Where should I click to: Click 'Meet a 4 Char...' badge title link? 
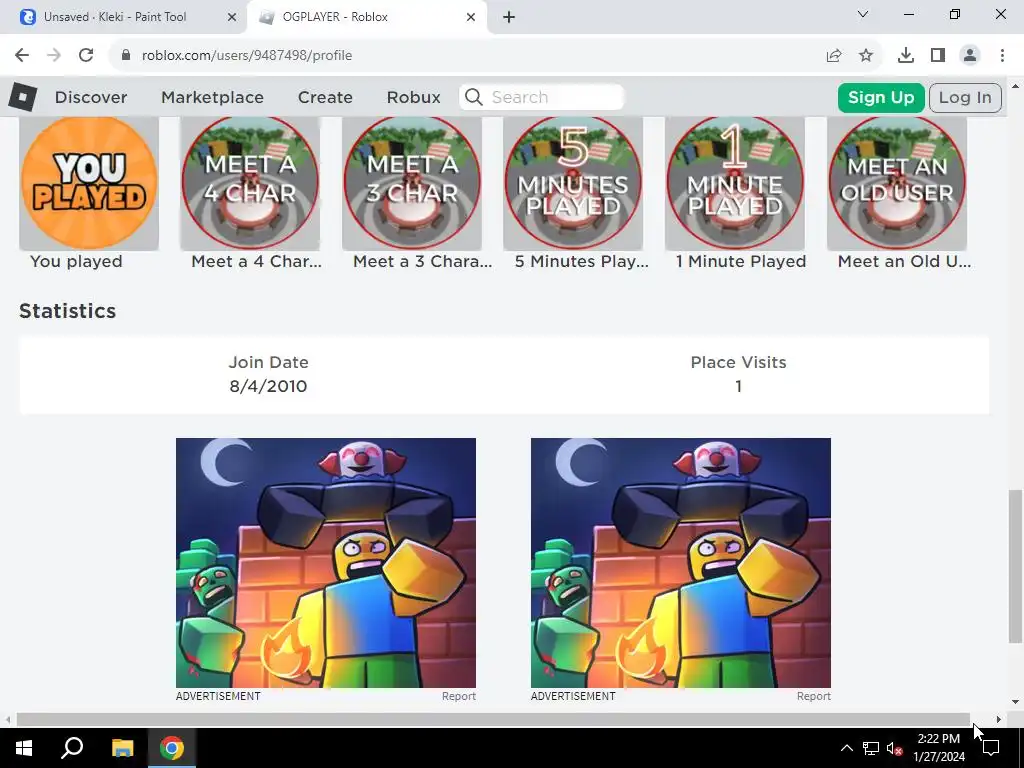tap(257, 261)
